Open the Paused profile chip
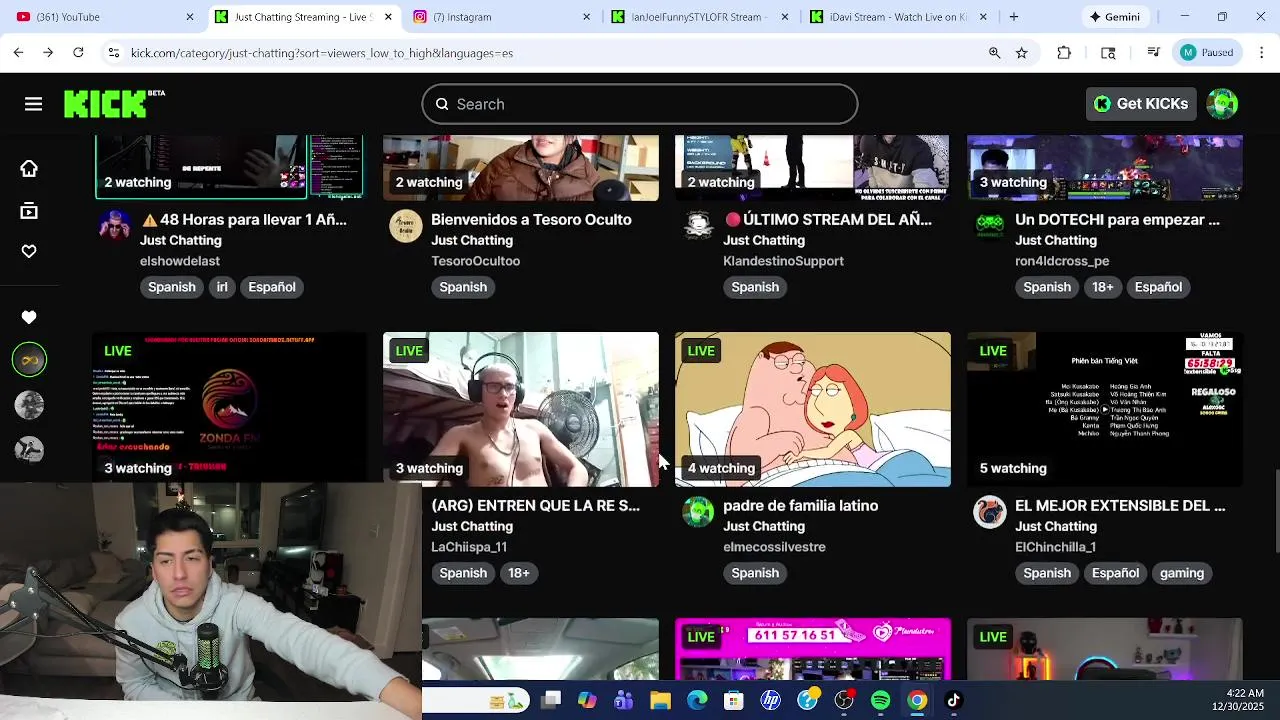This screenshot has width=1280, height=720. 1207,53
